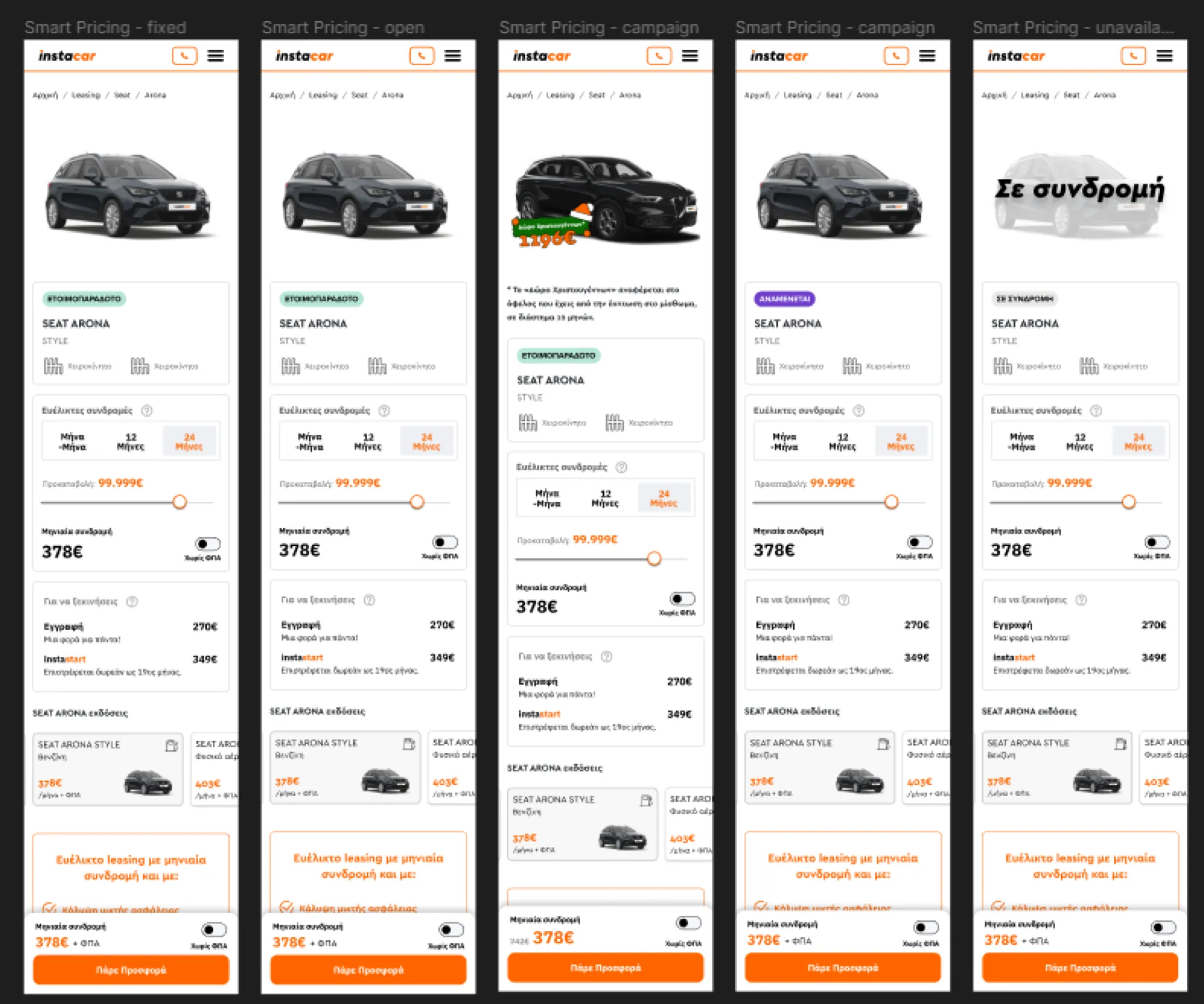Click Ευέλικτες συνδρομές help icon, Christmas campaign frame

[x=621, y=467]
